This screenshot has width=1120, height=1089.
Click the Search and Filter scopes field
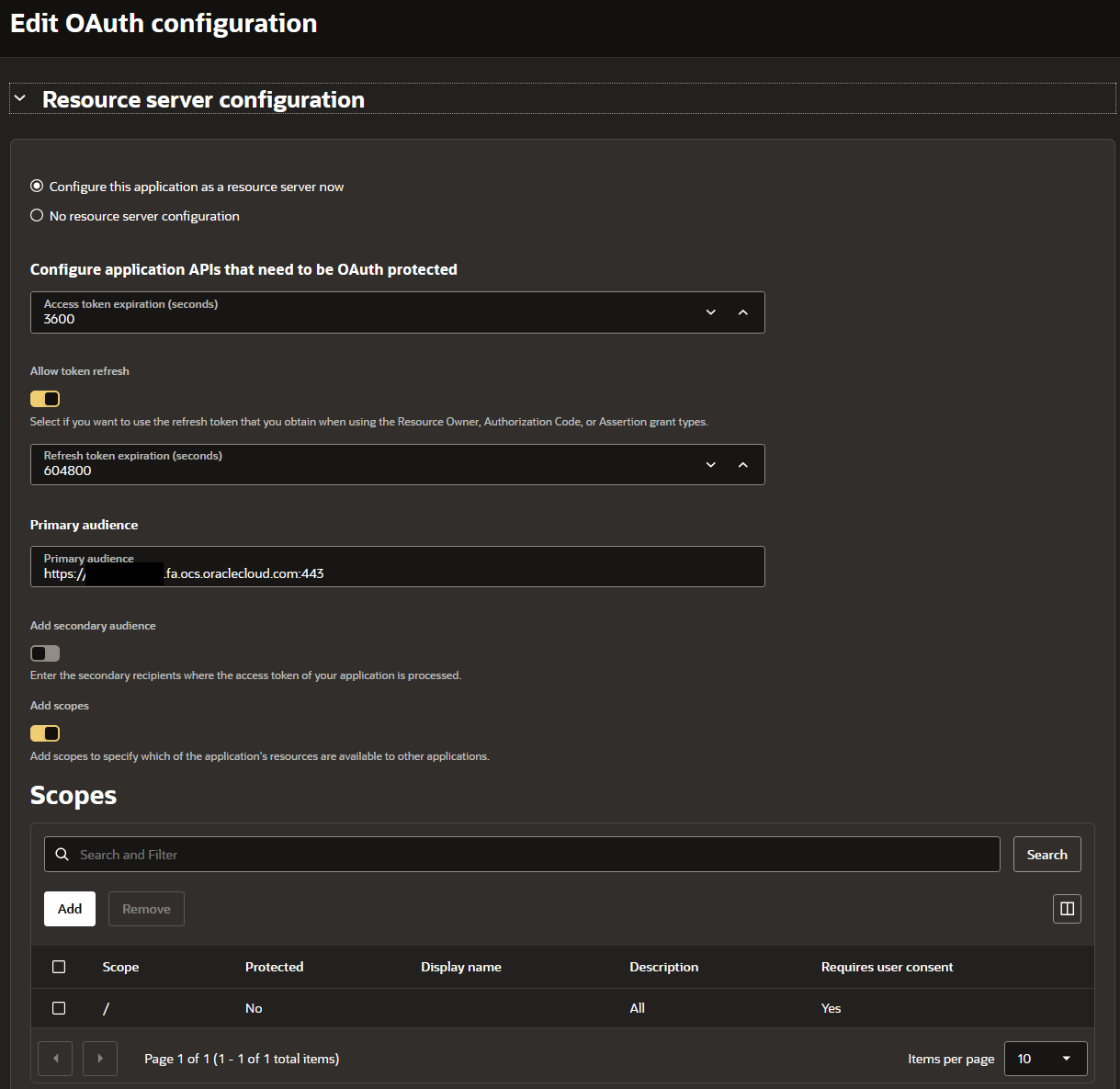coord(533,855)
